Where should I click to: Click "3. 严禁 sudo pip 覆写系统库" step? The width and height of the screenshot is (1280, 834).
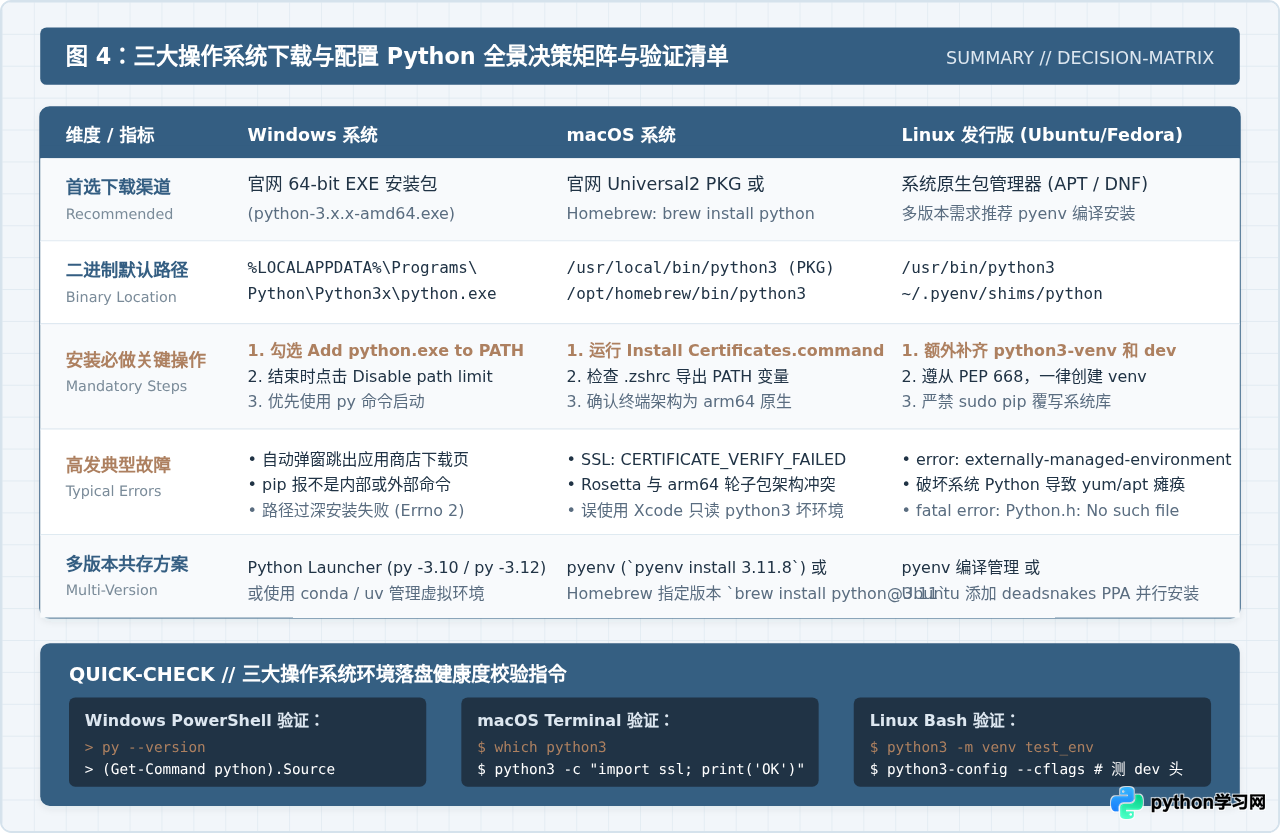[1006, 402]
